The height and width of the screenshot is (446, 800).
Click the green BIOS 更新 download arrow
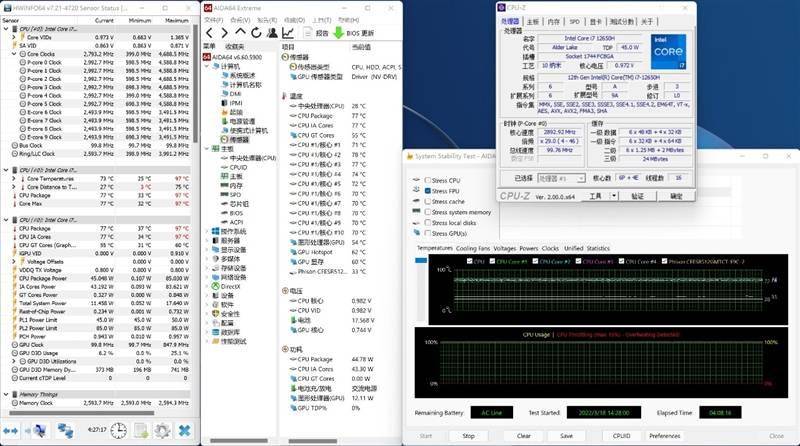[x=338, y=33]
